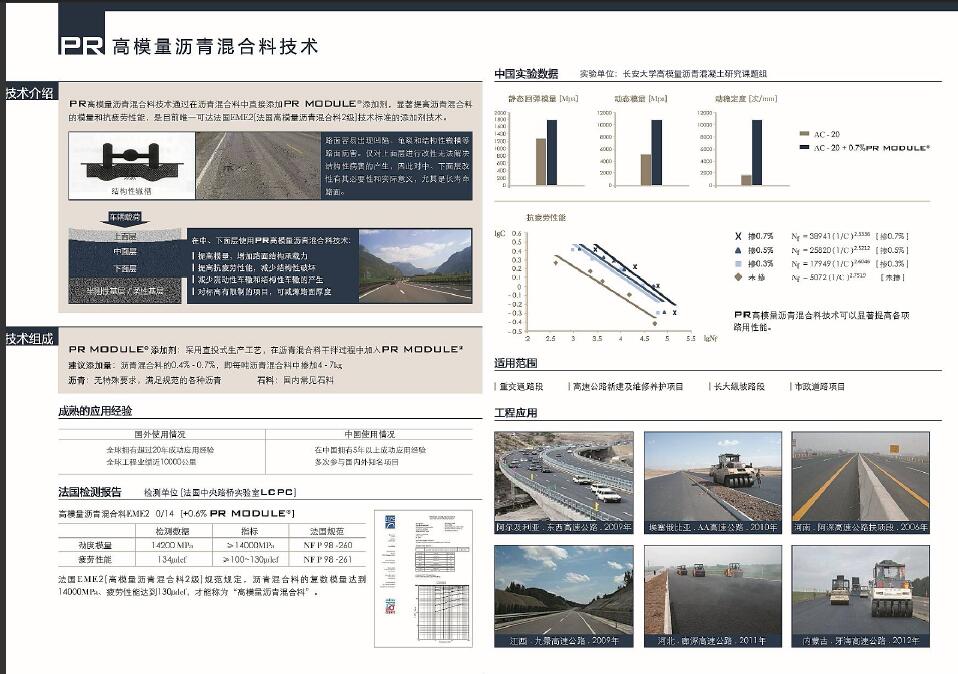
Task: Open the 江西 九景高速公路 2009年 photo
Action: click(564, 596)
